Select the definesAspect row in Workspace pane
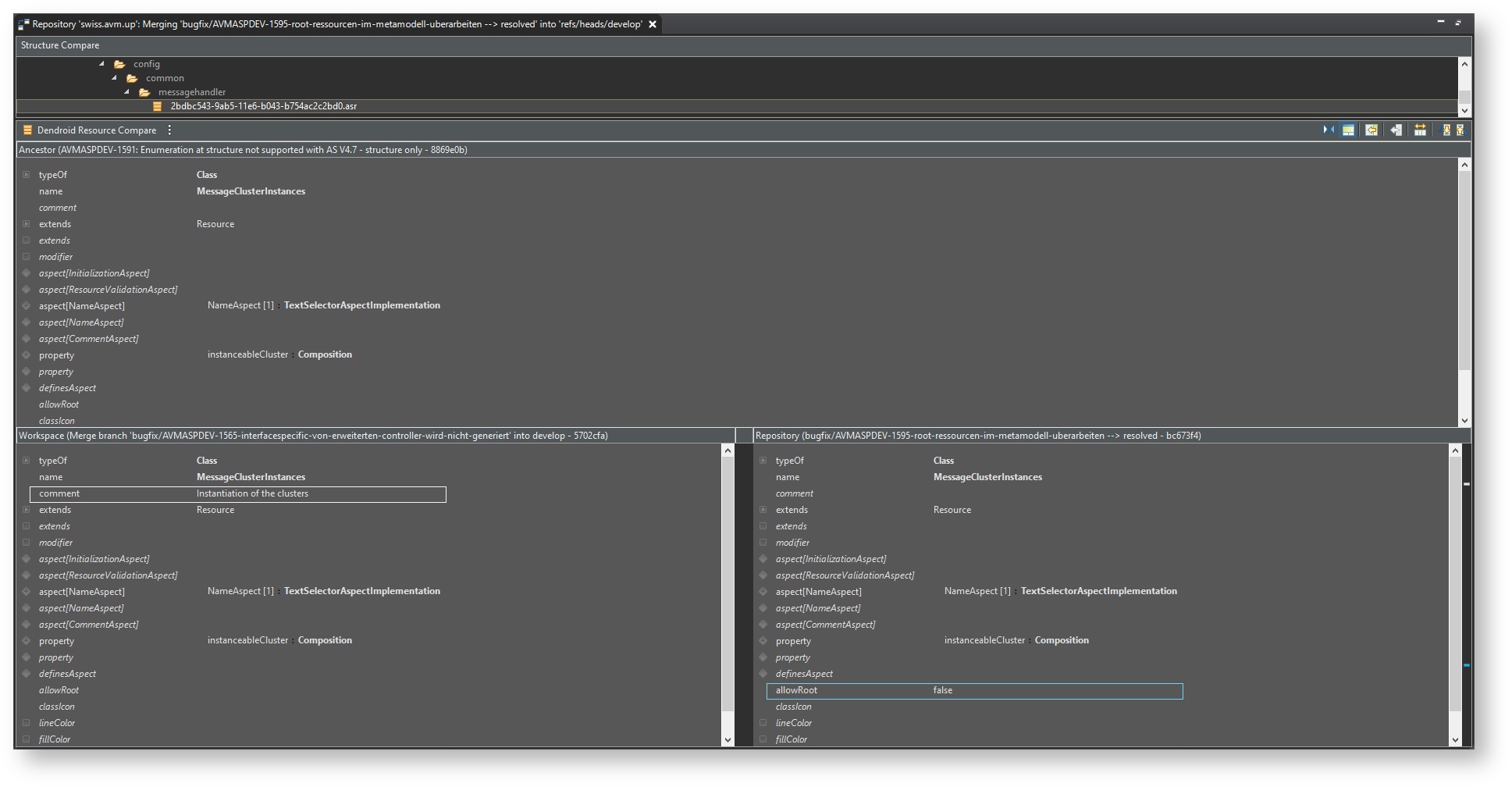 click(68, 674)
